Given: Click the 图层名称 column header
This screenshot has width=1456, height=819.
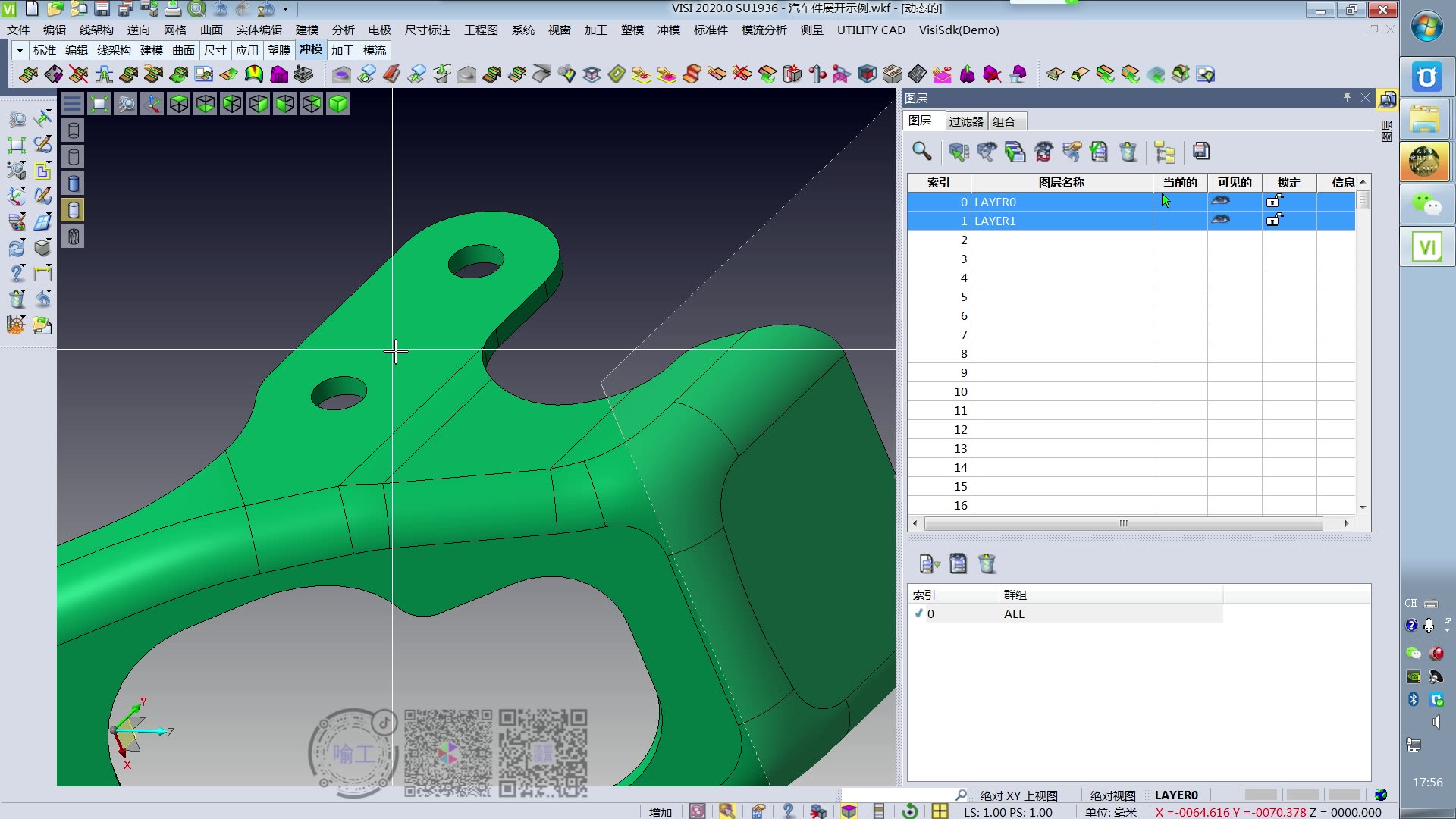Looking at the screenshot, I should point(1061,183).
